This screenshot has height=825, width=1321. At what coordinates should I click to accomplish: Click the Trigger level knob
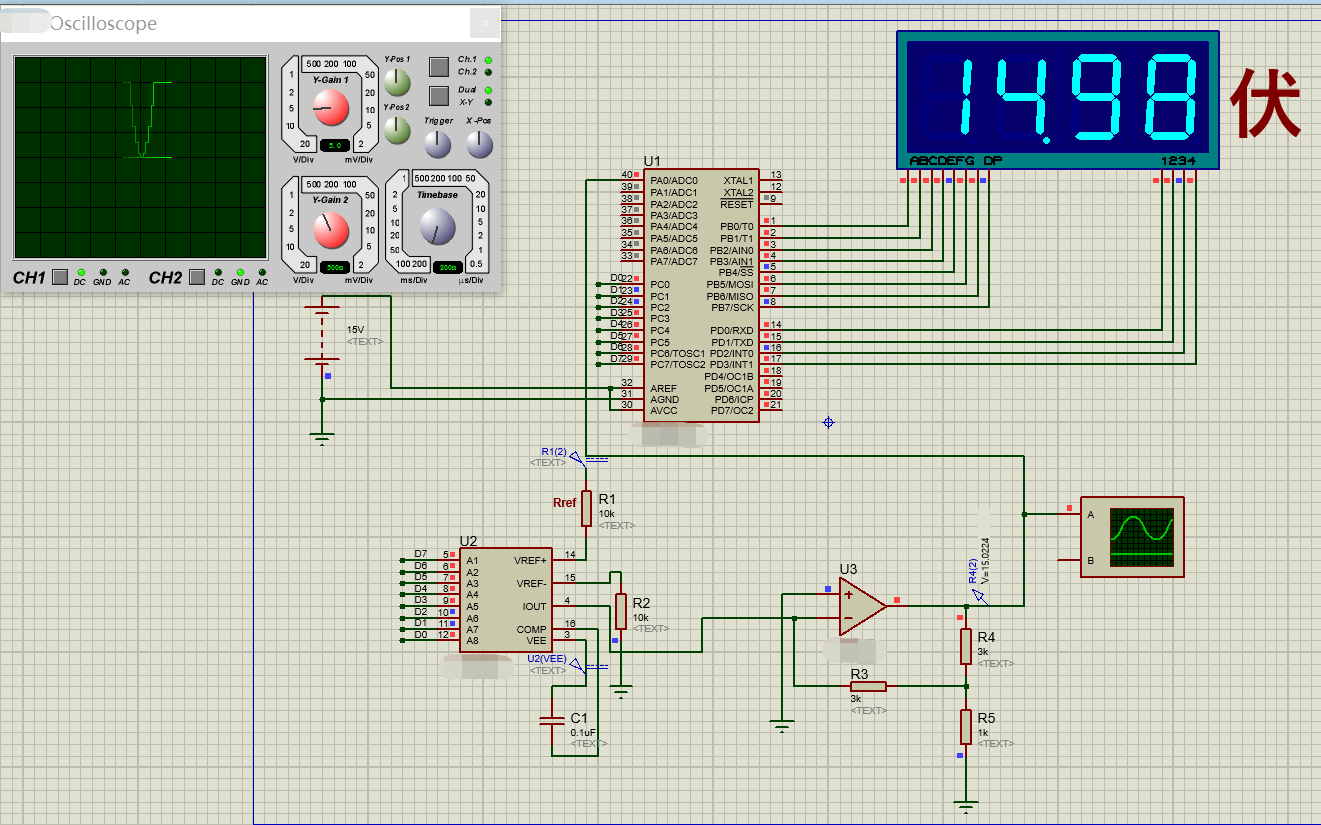[x=438, y=145]
